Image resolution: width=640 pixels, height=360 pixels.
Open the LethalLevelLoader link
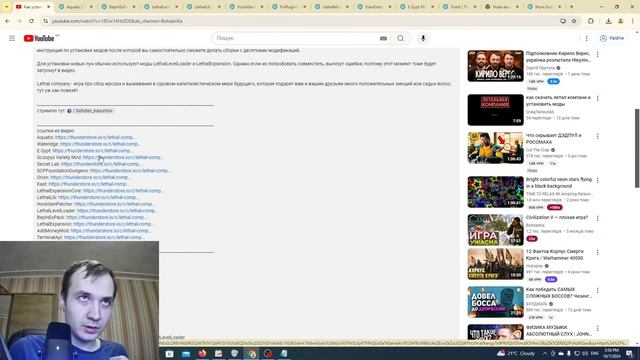click(x=117, y=211)
